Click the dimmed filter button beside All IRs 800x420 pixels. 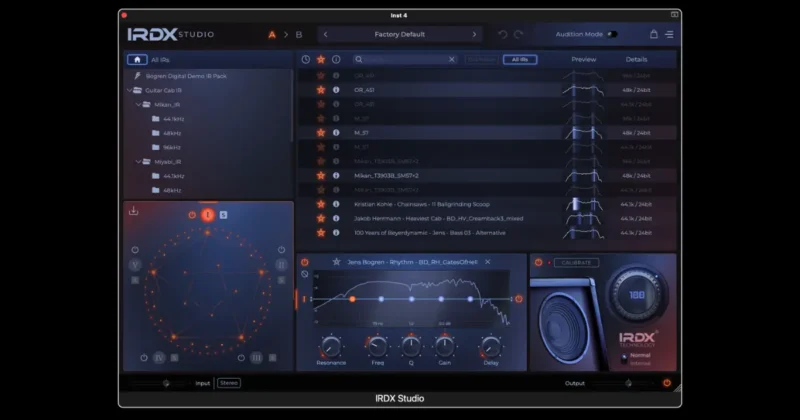point(482,60)
